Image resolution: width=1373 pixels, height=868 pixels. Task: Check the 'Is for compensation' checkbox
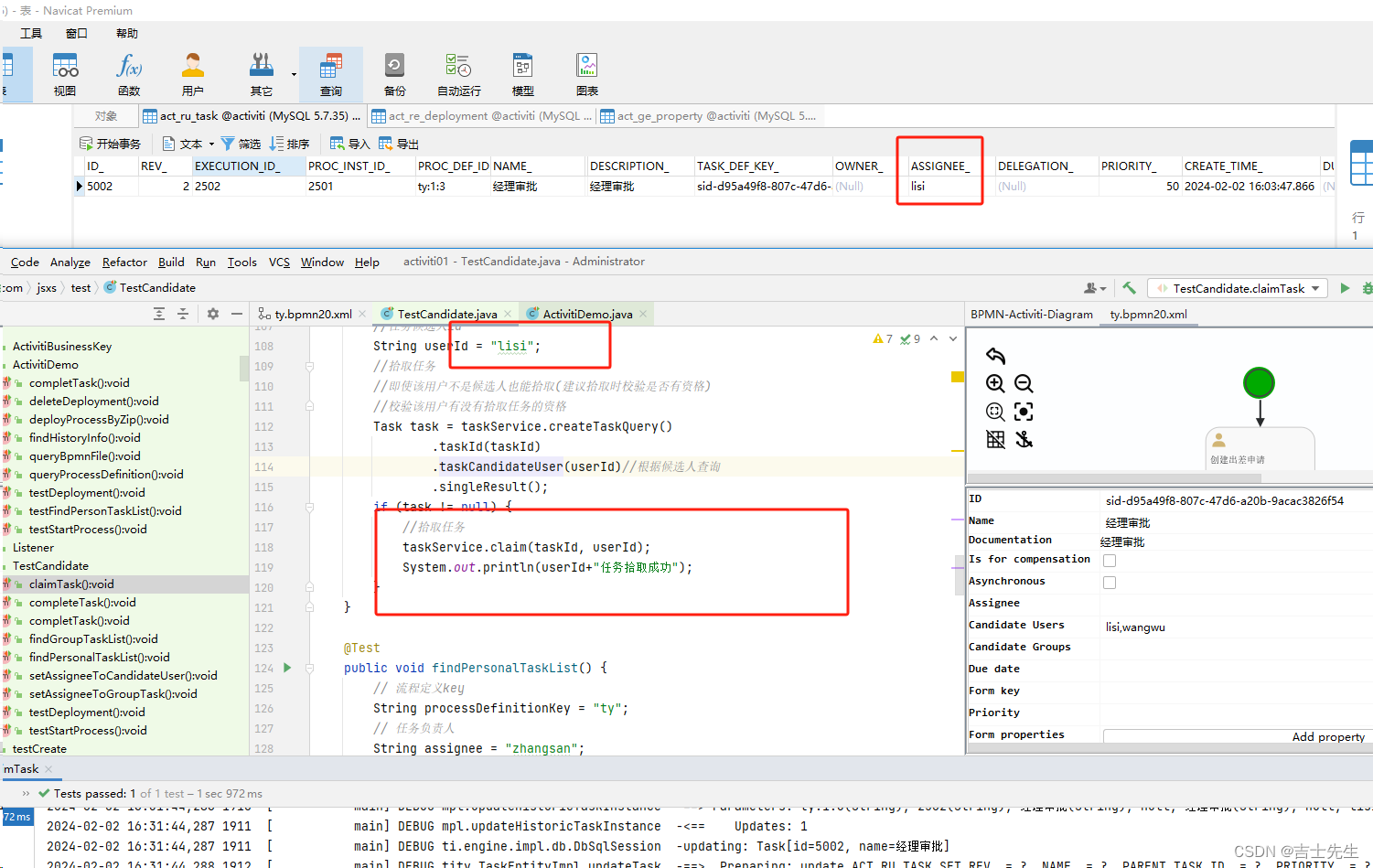click(1110, 561)
